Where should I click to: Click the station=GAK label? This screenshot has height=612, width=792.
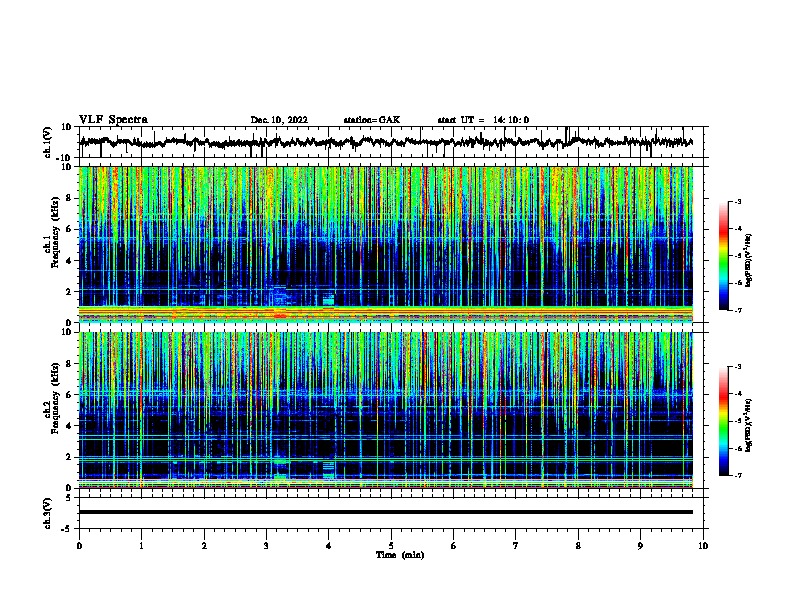[x=372, y=120]
